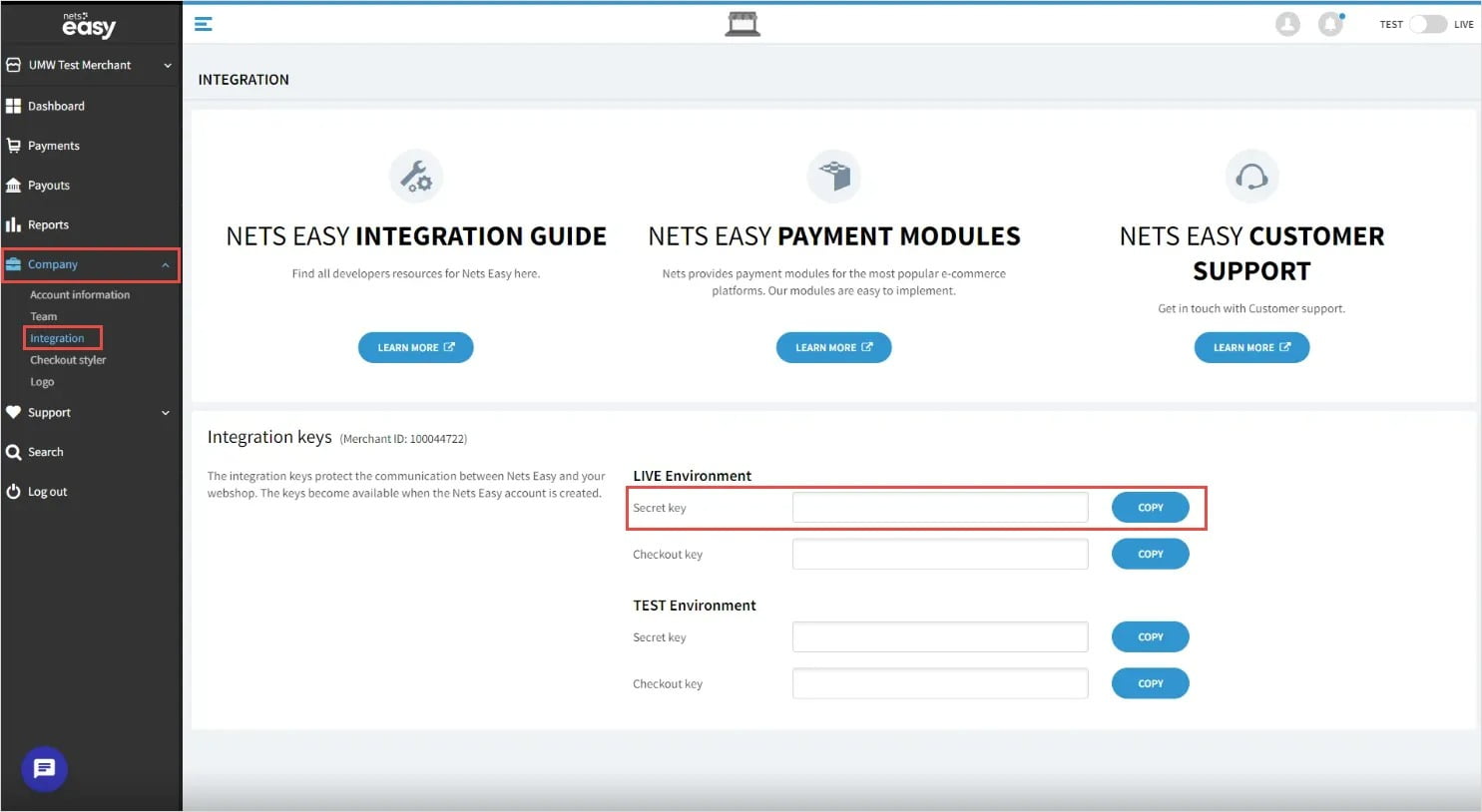Open Account information submenu item
Image resolution: width=1482 pixels, height=812 pixels.
(x=80, y=295)
